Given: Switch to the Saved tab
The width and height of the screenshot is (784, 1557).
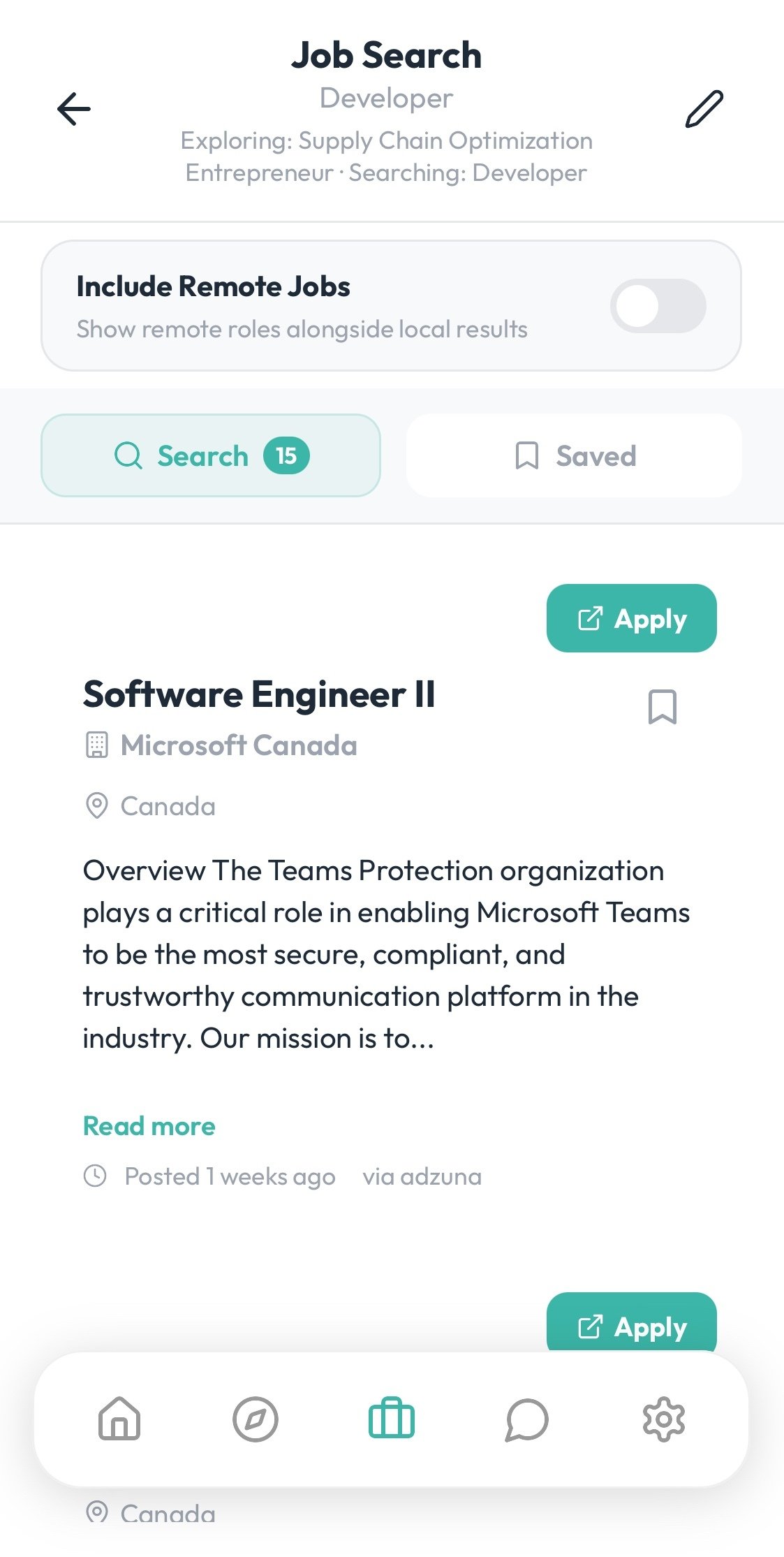Looking at the screenshot, I should pos(574,455).
